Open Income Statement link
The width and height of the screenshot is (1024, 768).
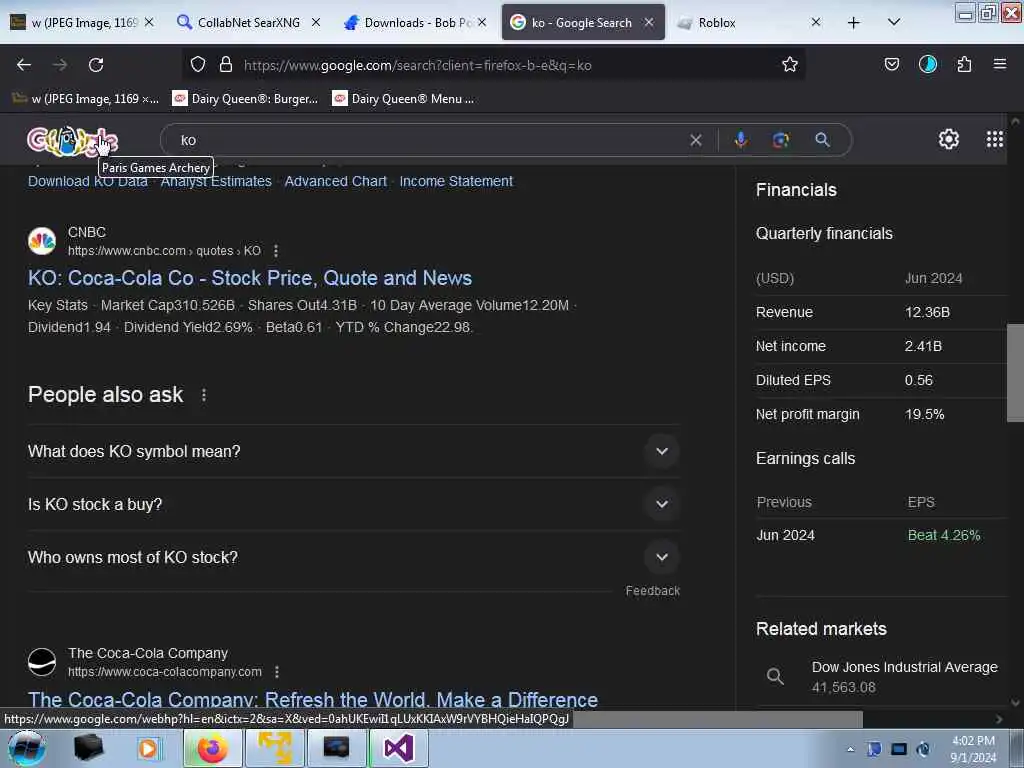(456, 182)
